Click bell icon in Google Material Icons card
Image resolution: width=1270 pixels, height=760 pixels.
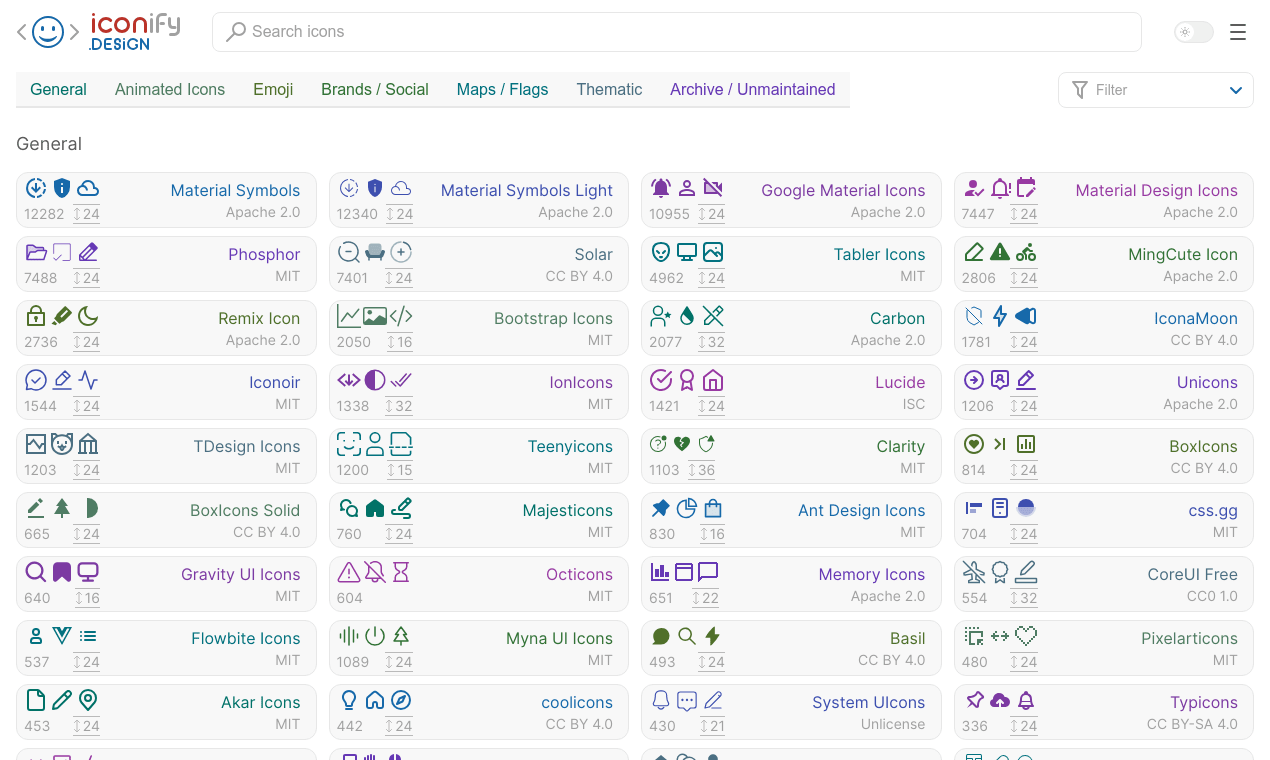(x=661, y=187)
